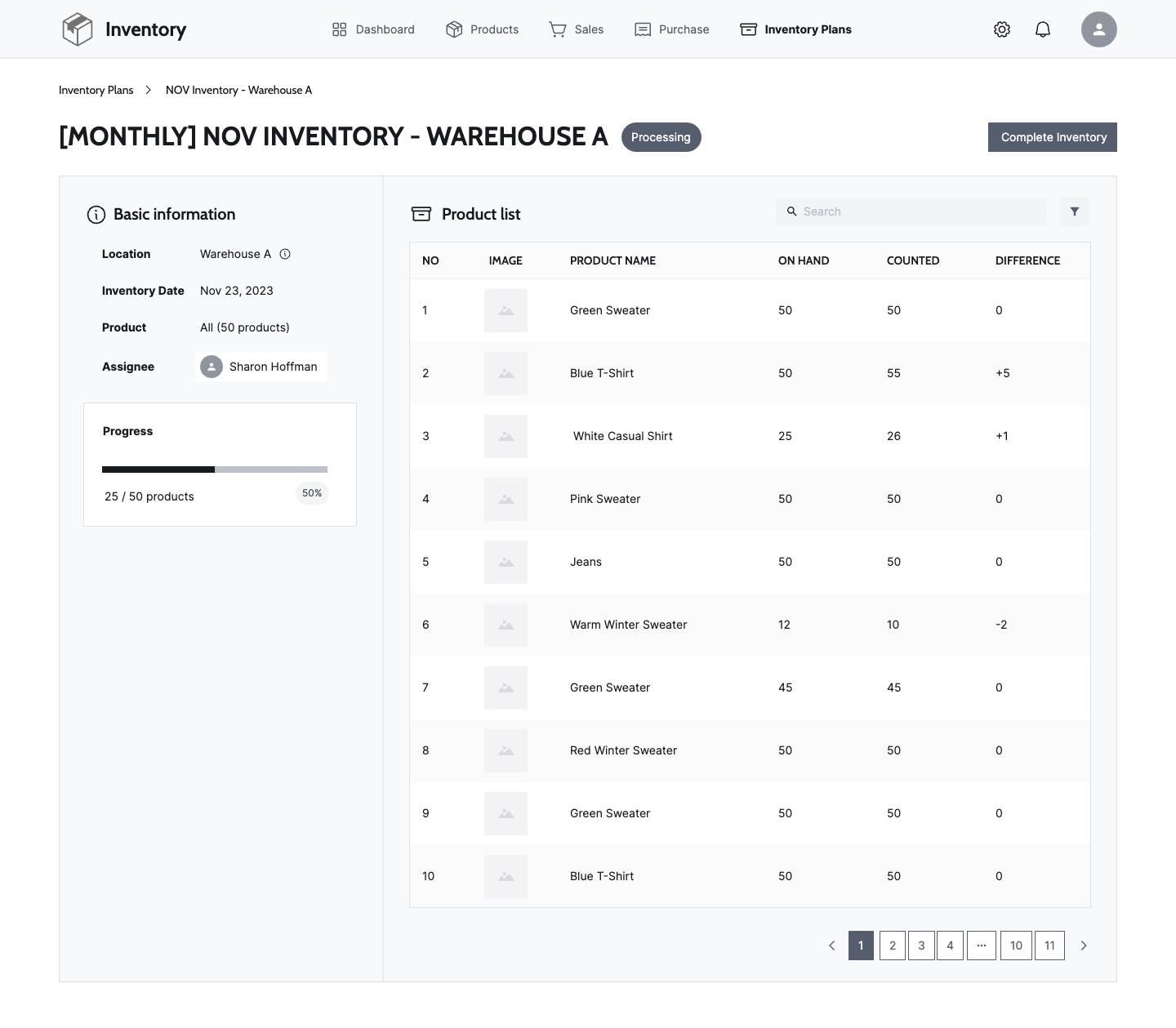Go to the next page arrow
Screen dimensions: 1176x1028
point(1084,946)
